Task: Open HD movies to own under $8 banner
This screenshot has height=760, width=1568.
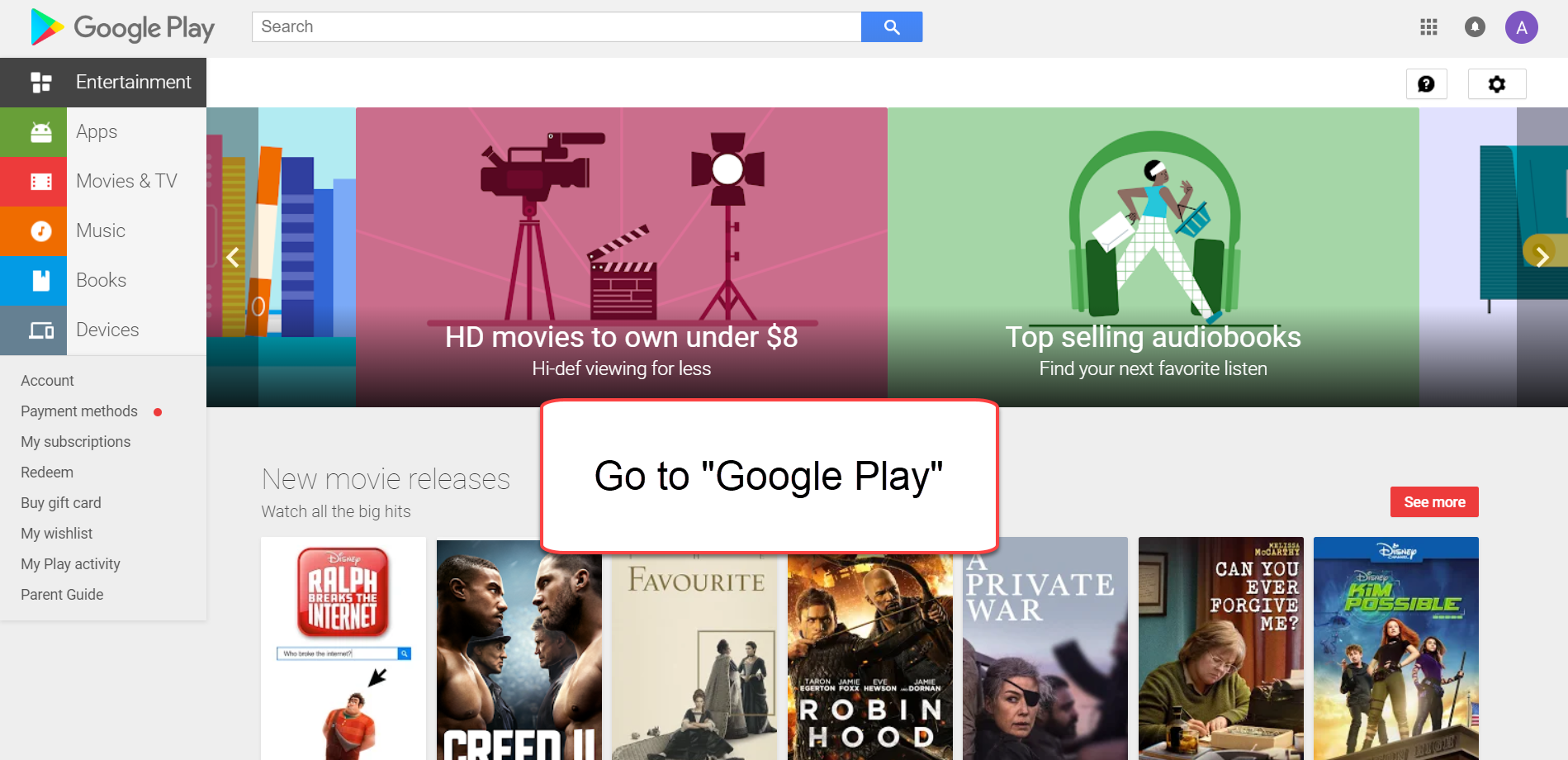Action: click(x=622, y=257)
